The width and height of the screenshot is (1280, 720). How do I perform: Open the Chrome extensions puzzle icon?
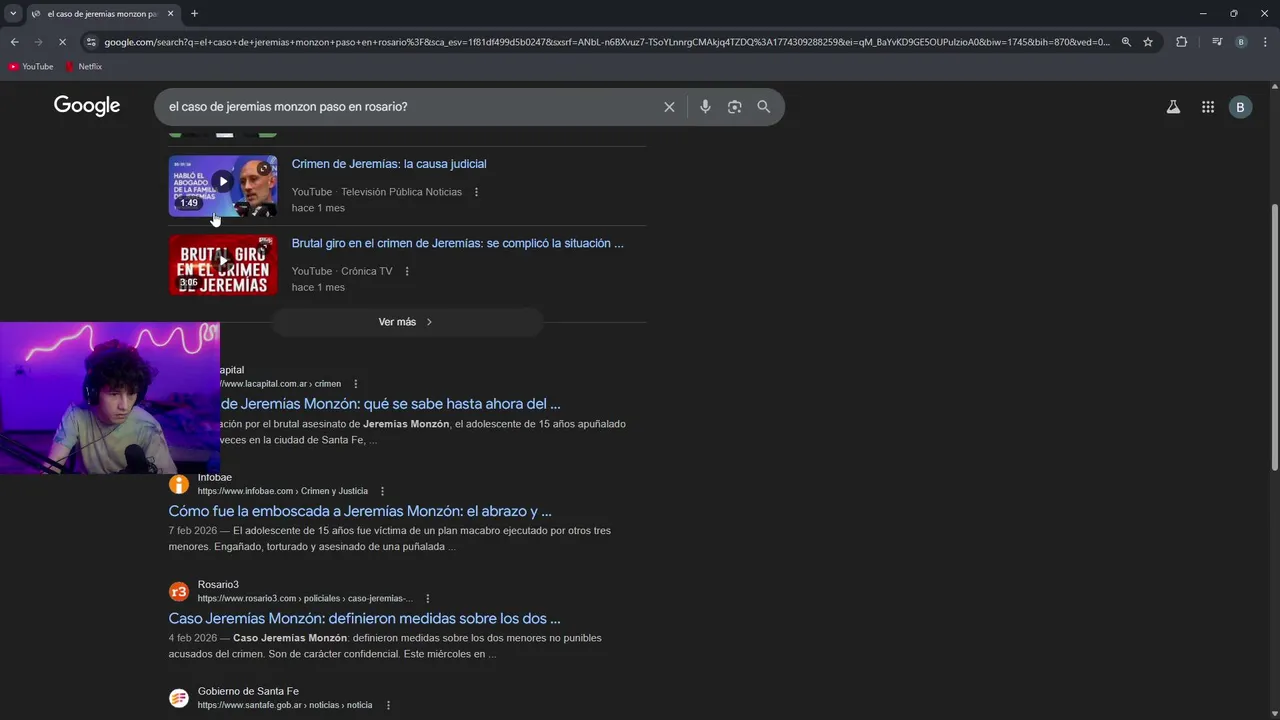pyautogui.click(x=1181, y=42)
